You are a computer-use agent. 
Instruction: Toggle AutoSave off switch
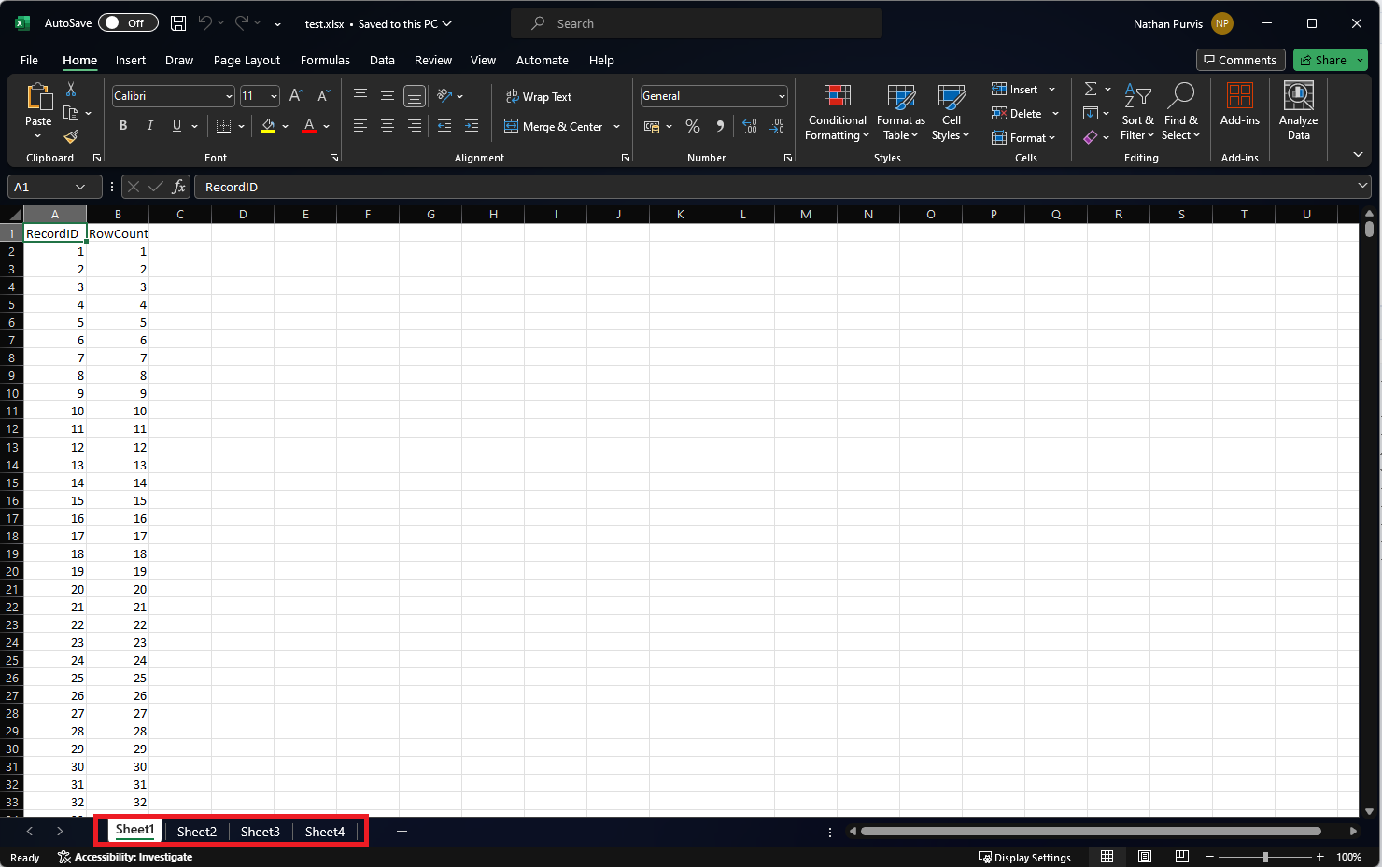(128, 22)
